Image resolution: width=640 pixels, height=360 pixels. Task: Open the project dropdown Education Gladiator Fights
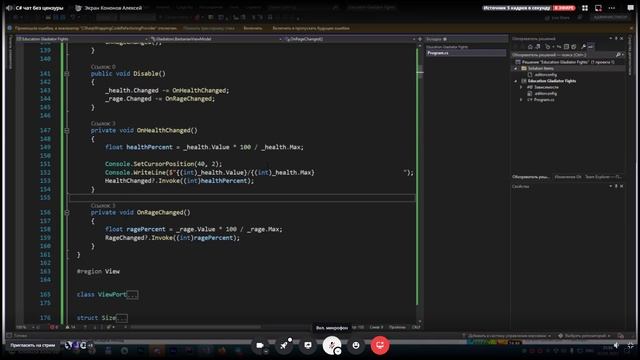point(82,39)
